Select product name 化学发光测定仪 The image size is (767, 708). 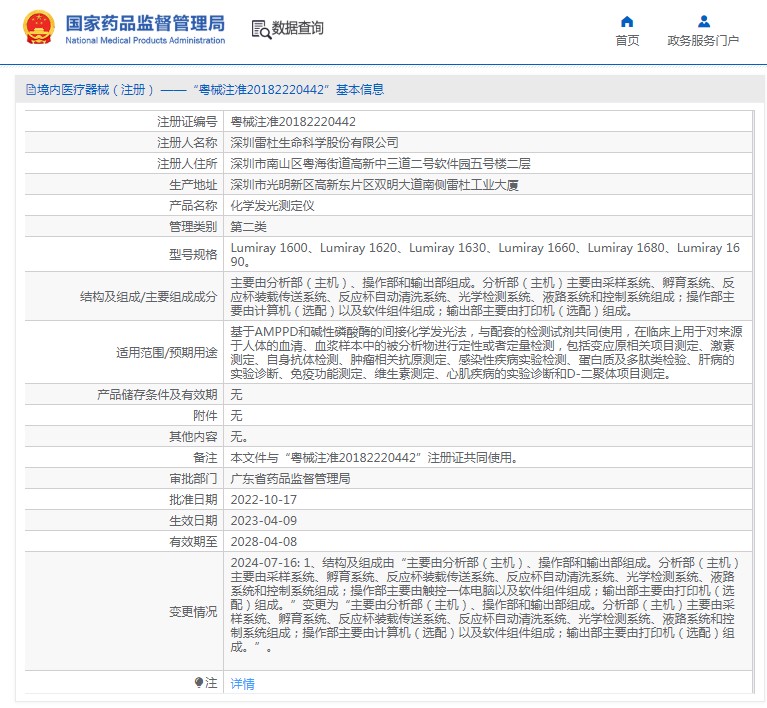[x=272, y=206]
